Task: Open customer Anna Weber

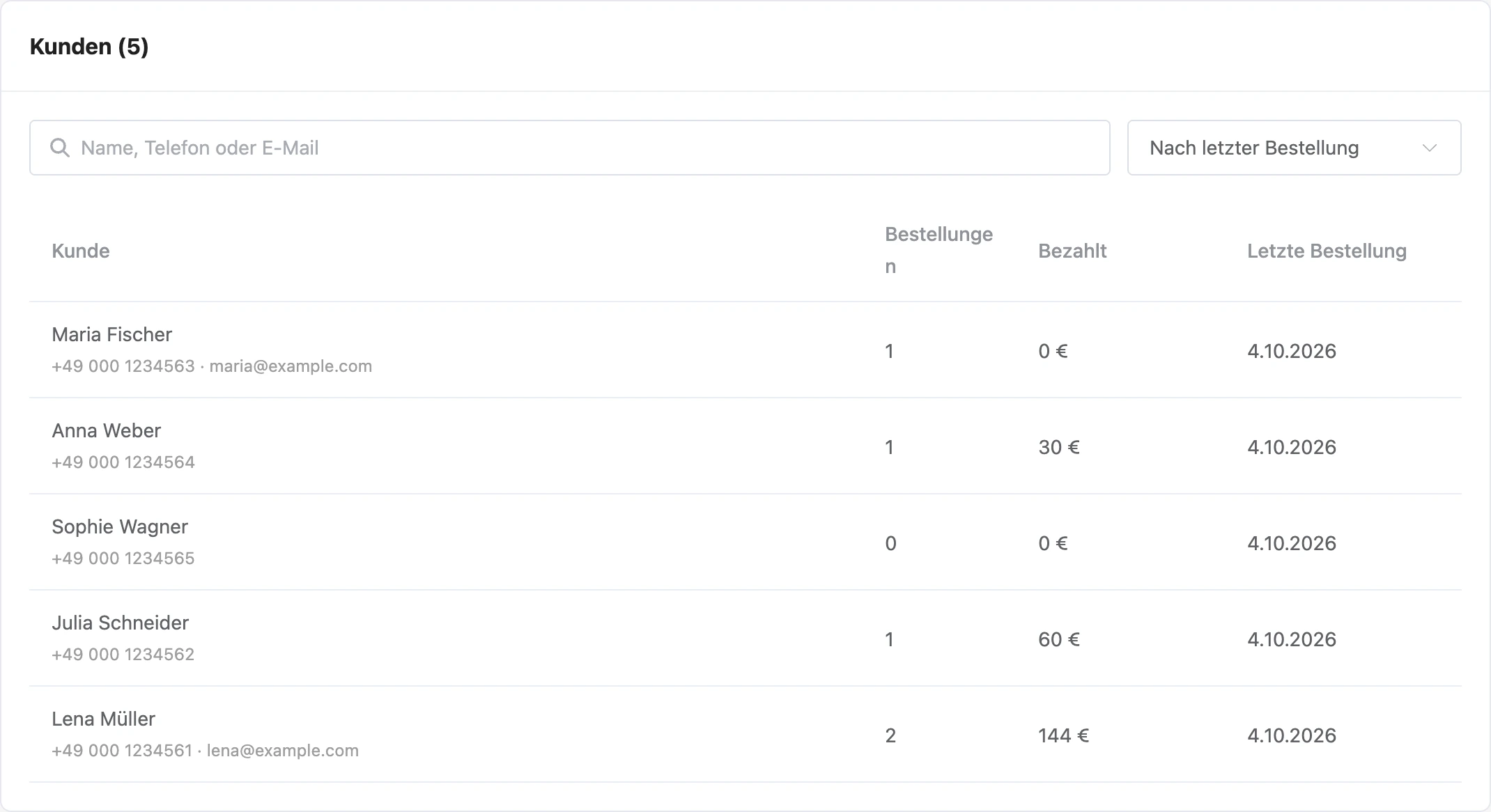Action: (x=106, y=430)
